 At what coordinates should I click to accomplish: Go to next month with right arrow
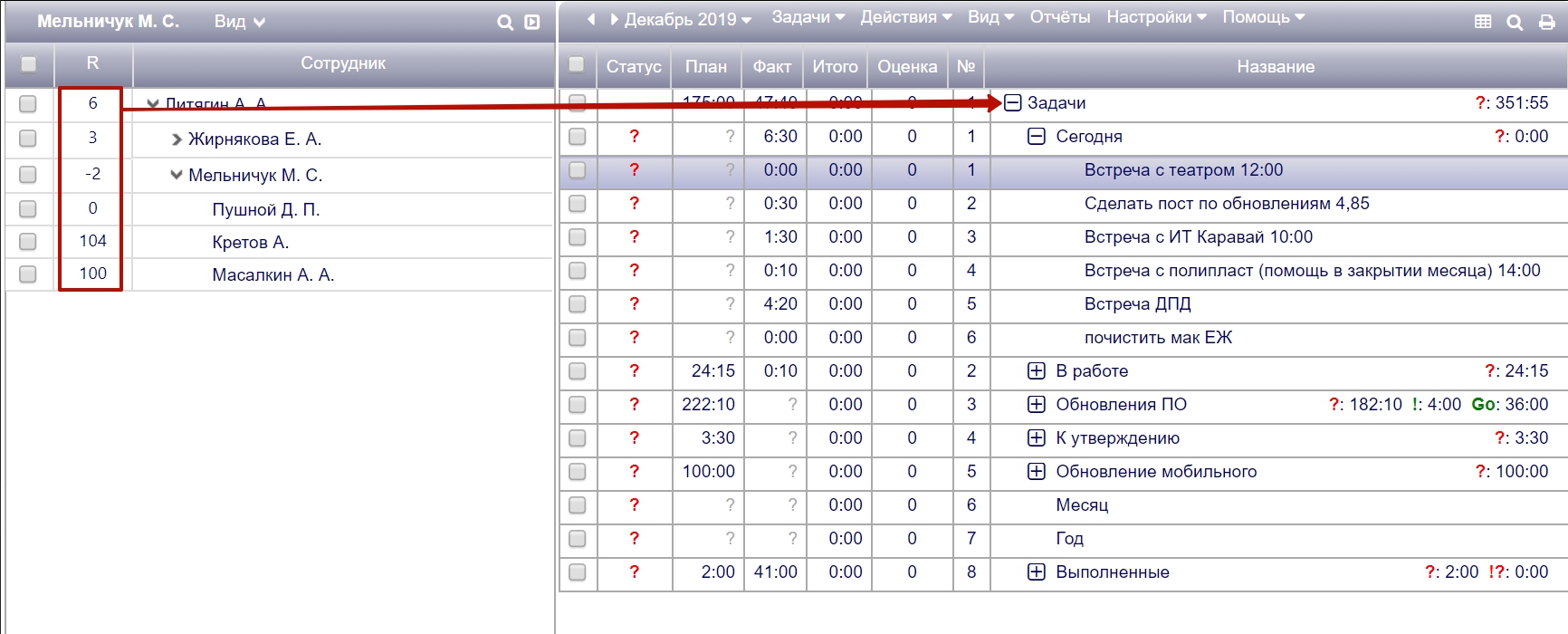tap(614, 19)
